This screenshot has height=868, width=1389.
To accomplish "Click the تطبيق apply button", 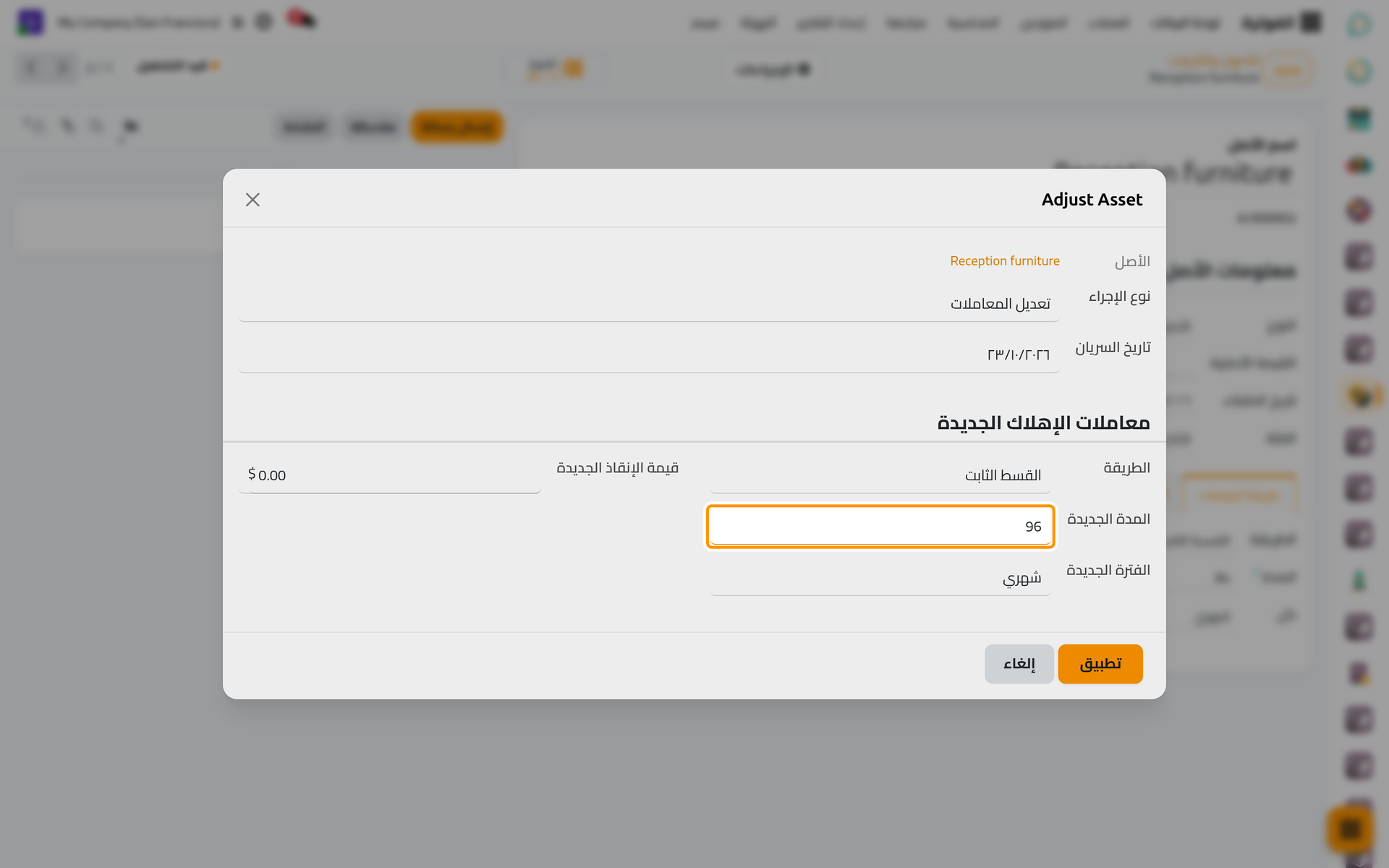I will coord(1100,664).
